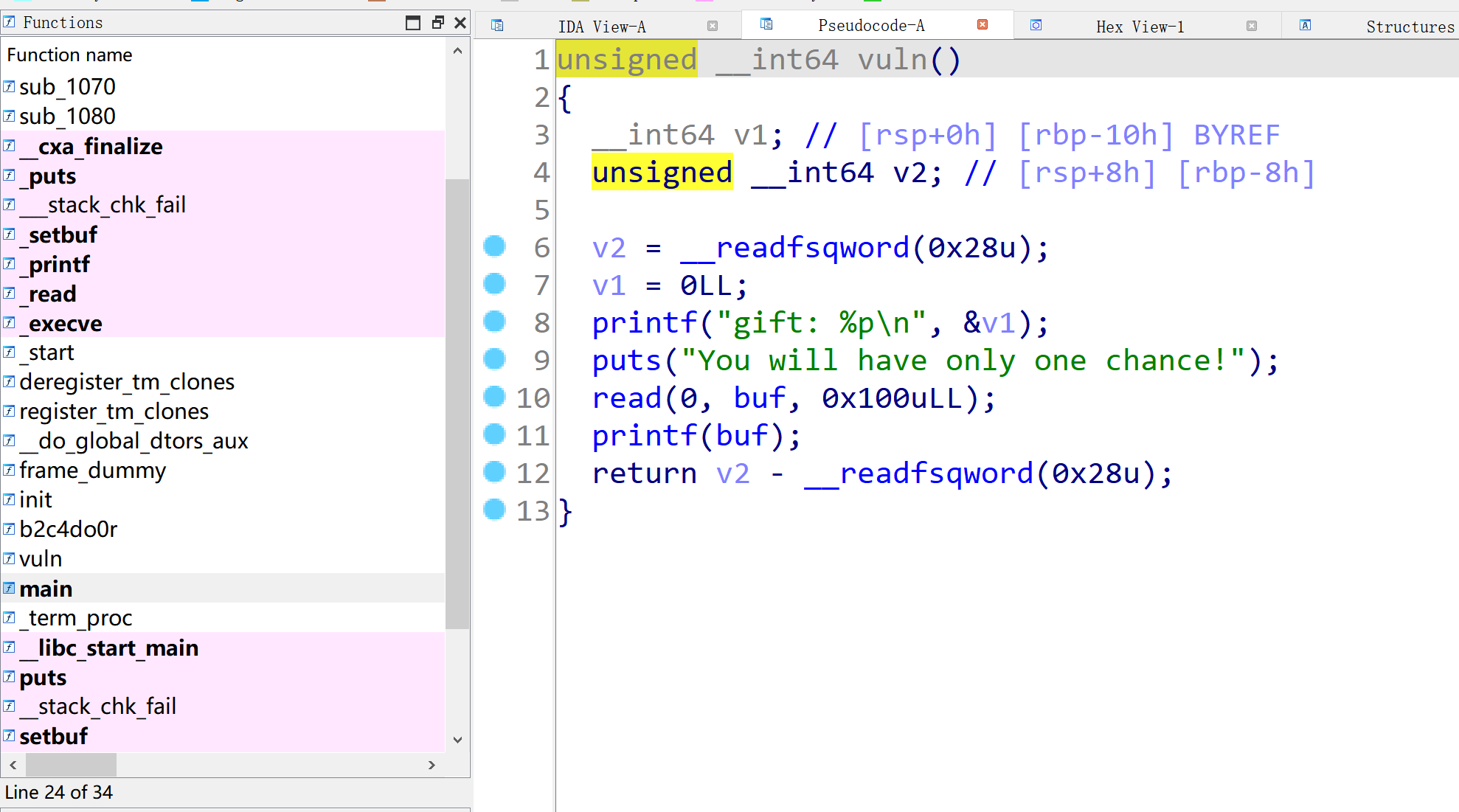This screenshot has width=1459, height=812.
Task: Click the "gift: %p\n" format string
Action: click(822, 322)
